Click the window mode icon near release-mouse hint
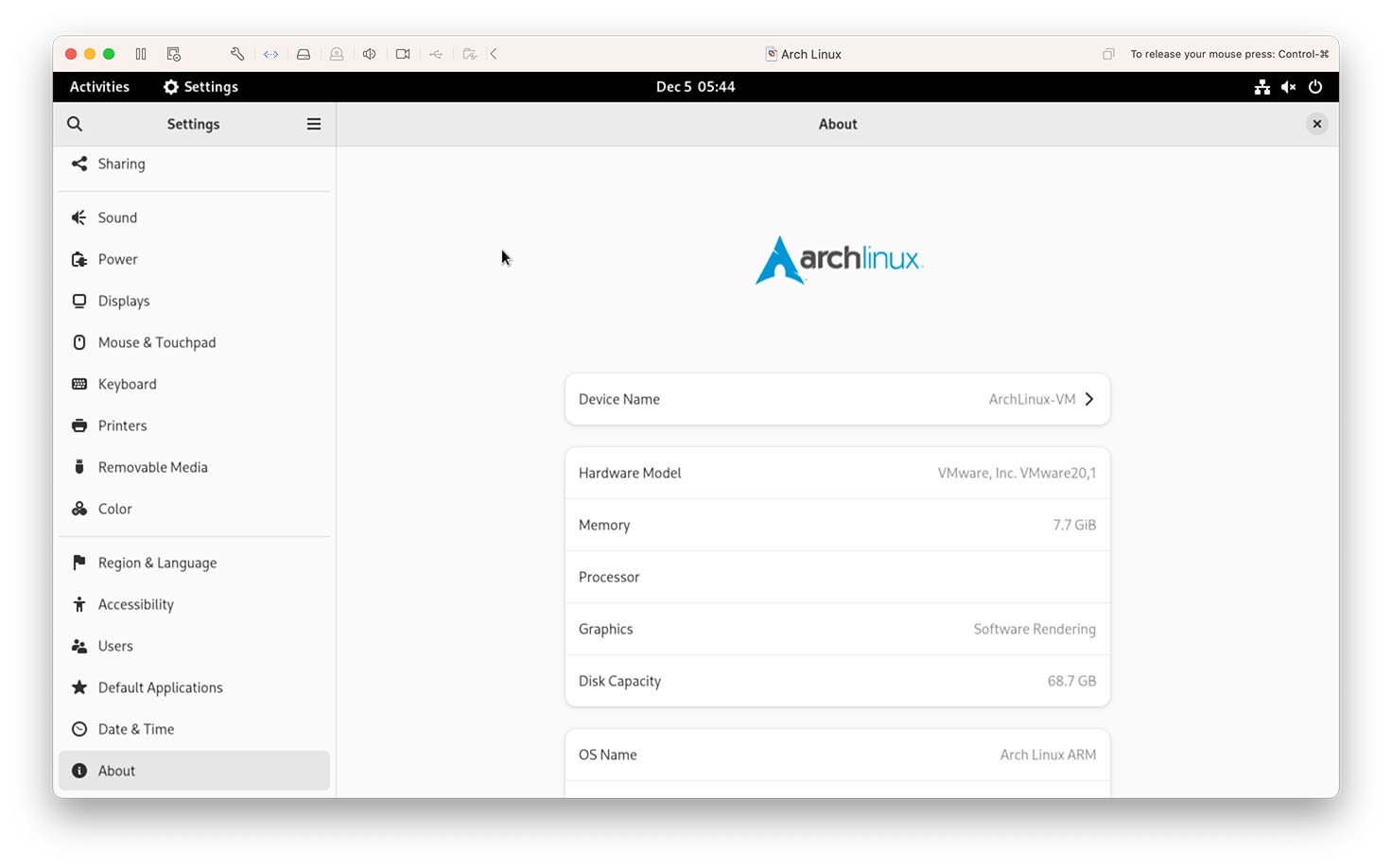 1108,54
